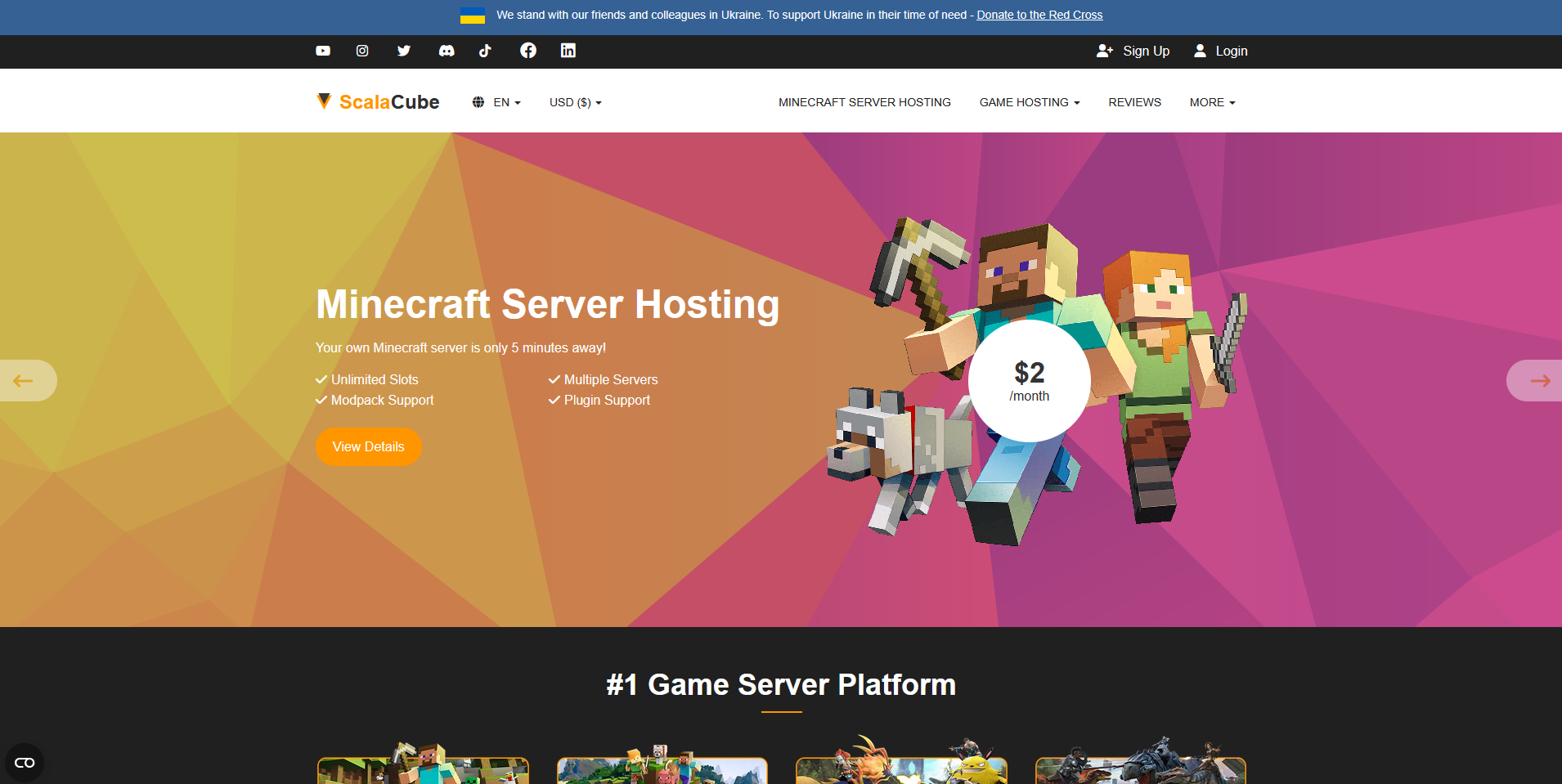Viewport: 1562px width, 784px height.
Task: Open the second Minecraft landscape game card
Action: (x=662, y=765)
